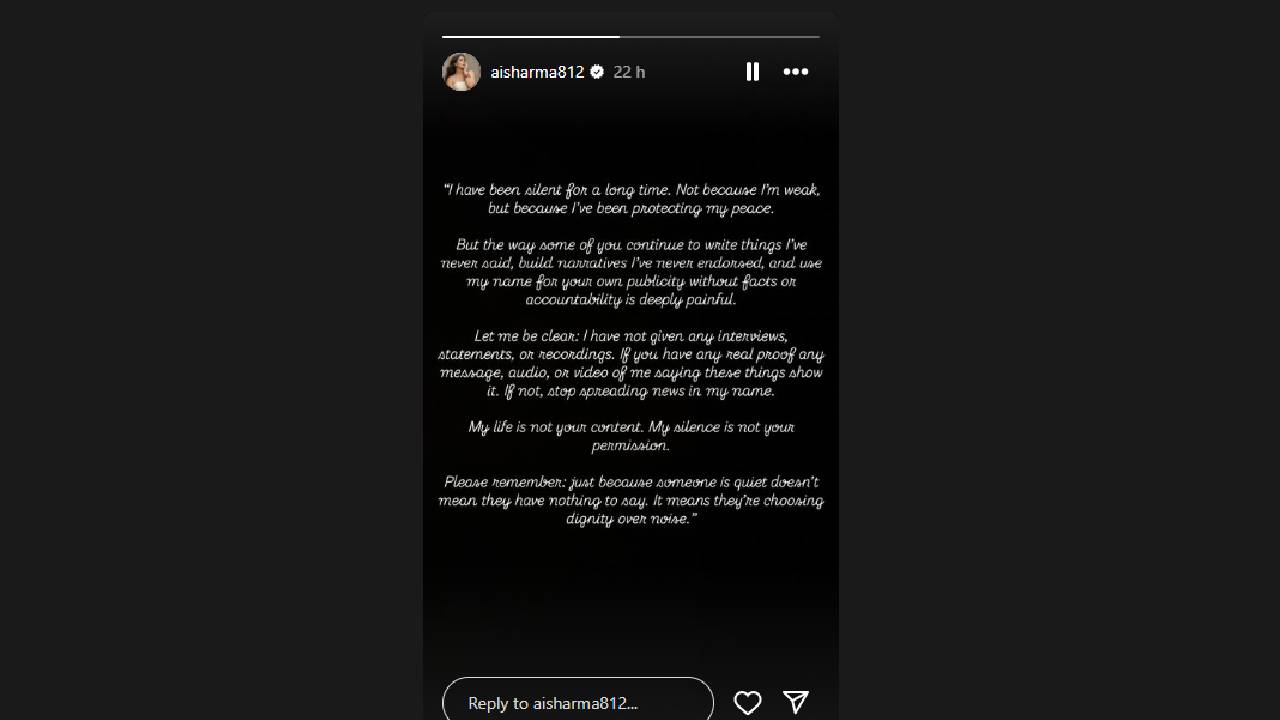
Task: Click unfilled portion of story progress bar
Action: [x=720, y=36]
